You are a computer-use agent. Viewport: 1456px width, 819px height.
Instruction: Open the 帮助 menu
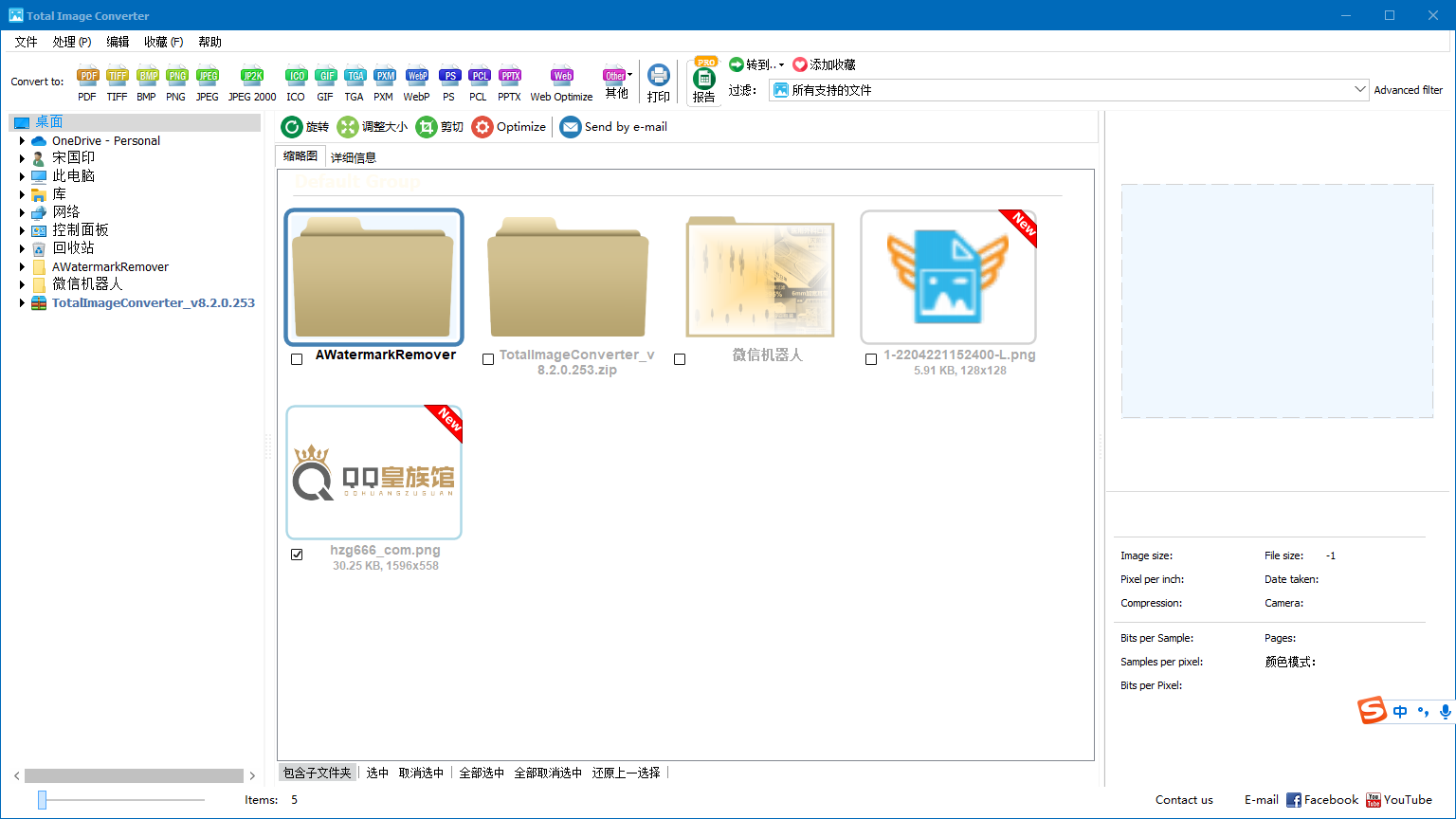[x=209, y=42]
